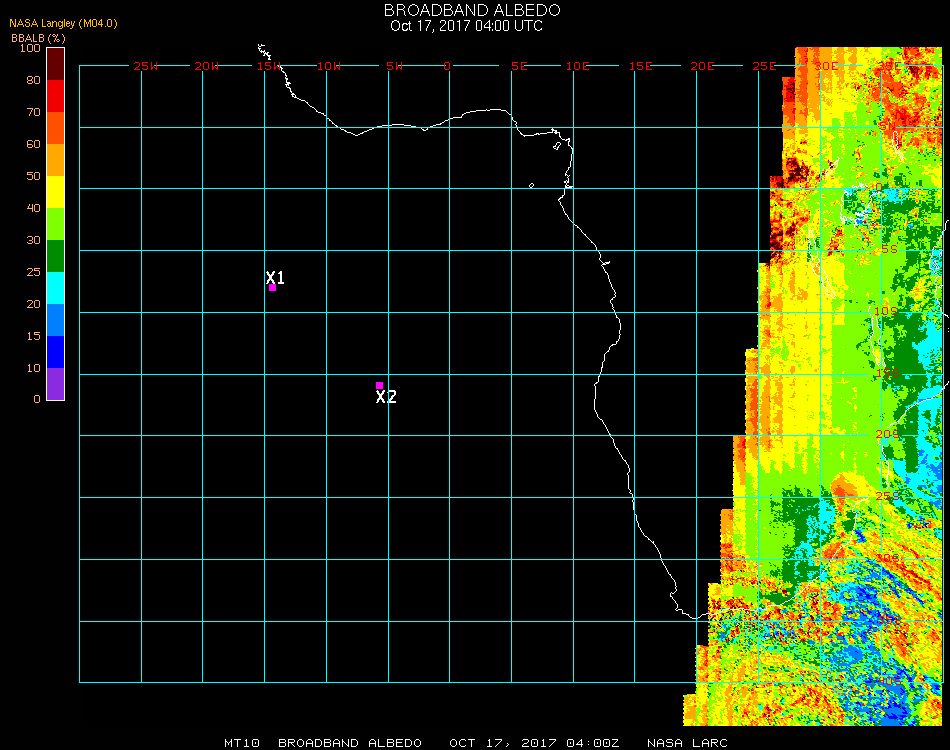
Task: Click the "20W" longitude label
Action: click(207, 66)
